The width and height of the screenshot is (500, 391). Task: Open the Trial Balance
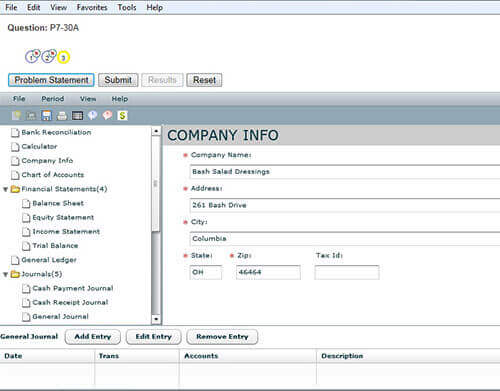click(50, 246)
